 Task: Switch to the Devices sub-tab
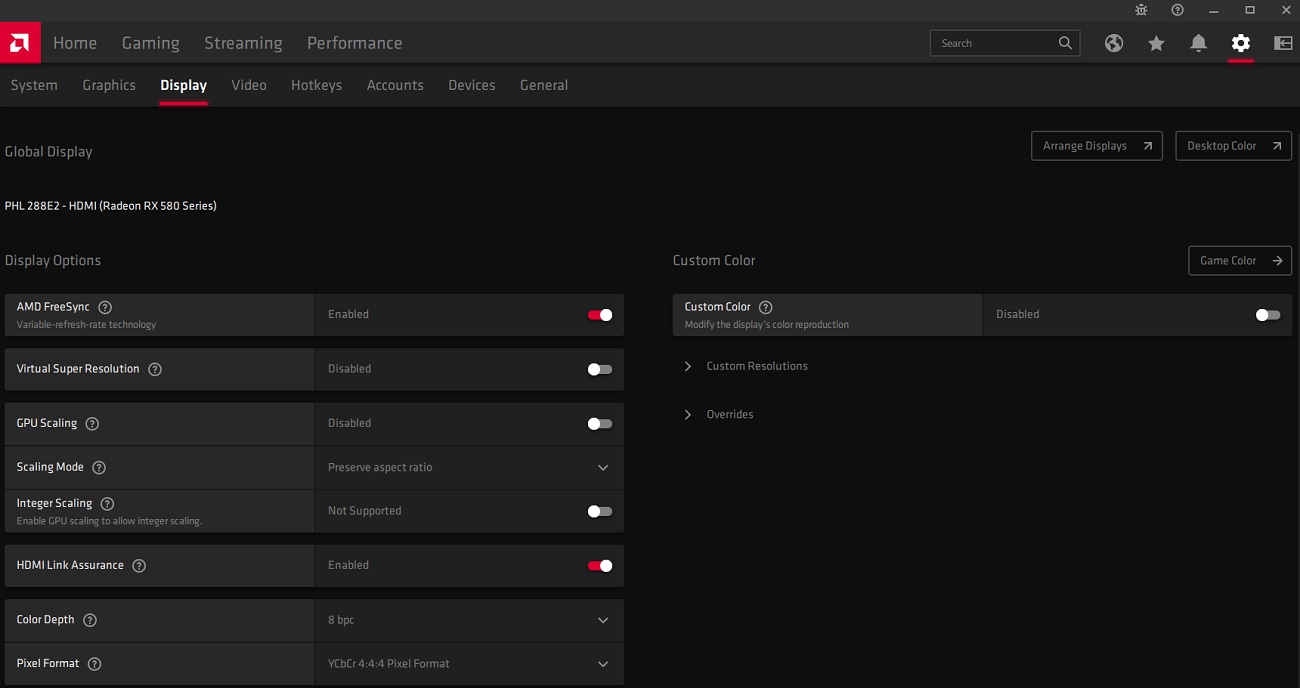point(472,85)
